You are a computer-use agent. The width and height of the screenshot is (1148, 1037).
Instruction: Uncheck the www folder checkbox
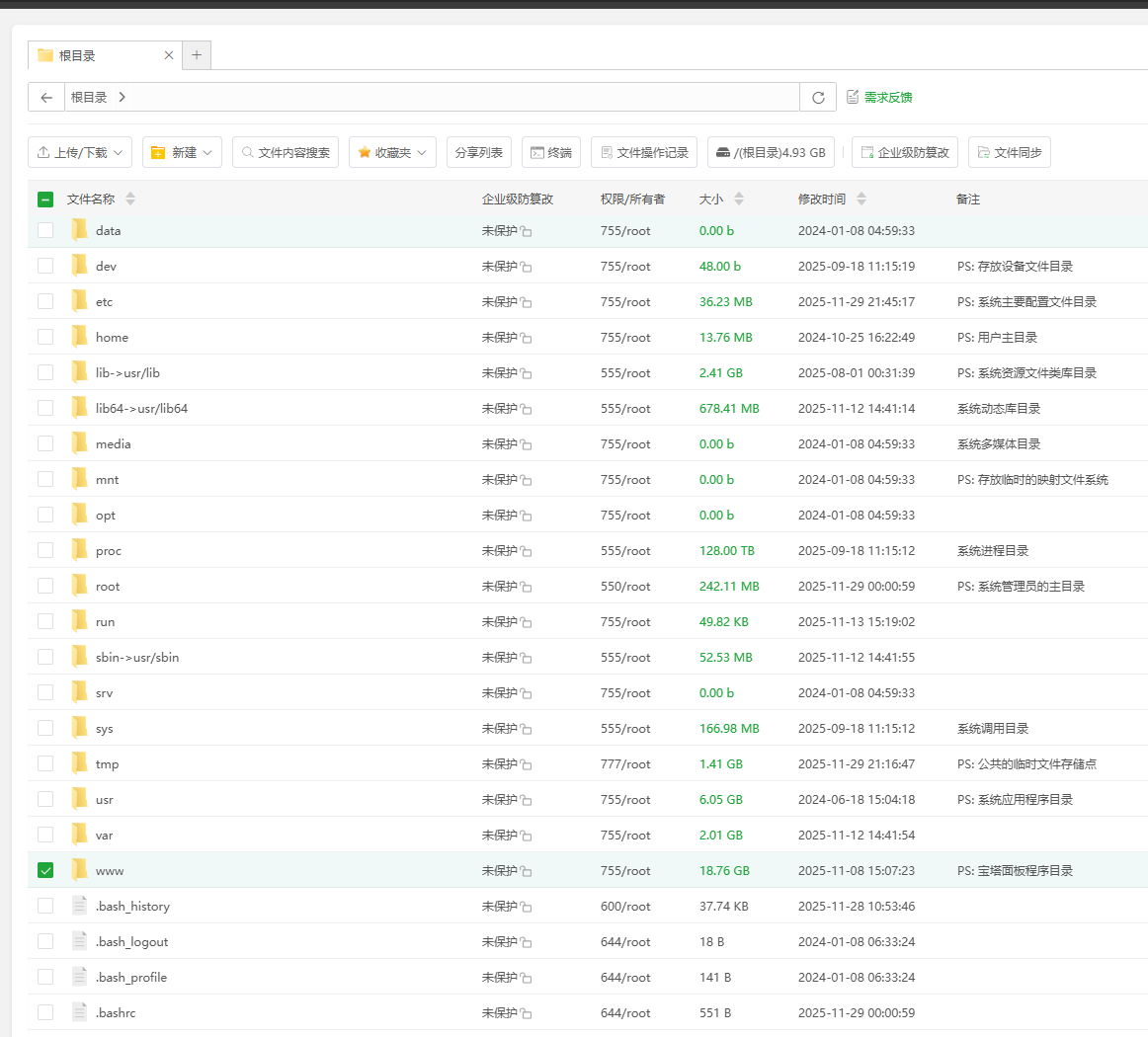tap(45, 870)
